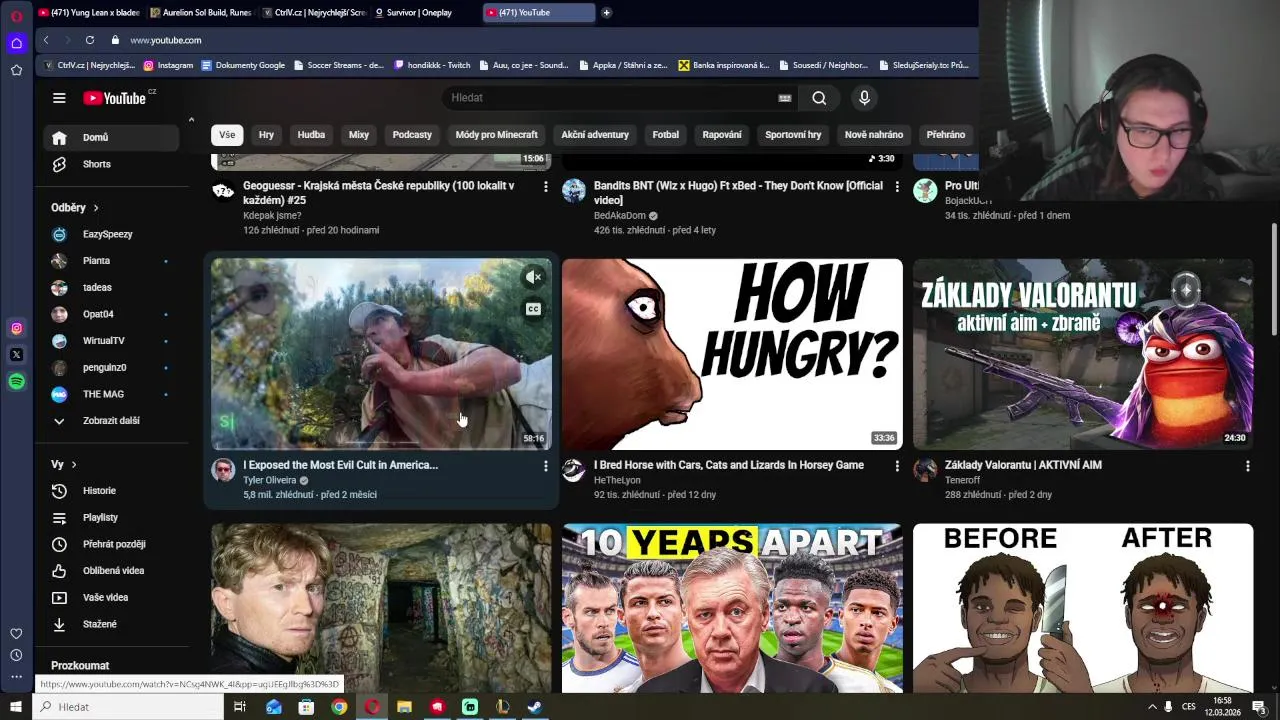Open Chrome from the taskbar
Viewport: 1280px width, 720px height.
tap(339, 707)
